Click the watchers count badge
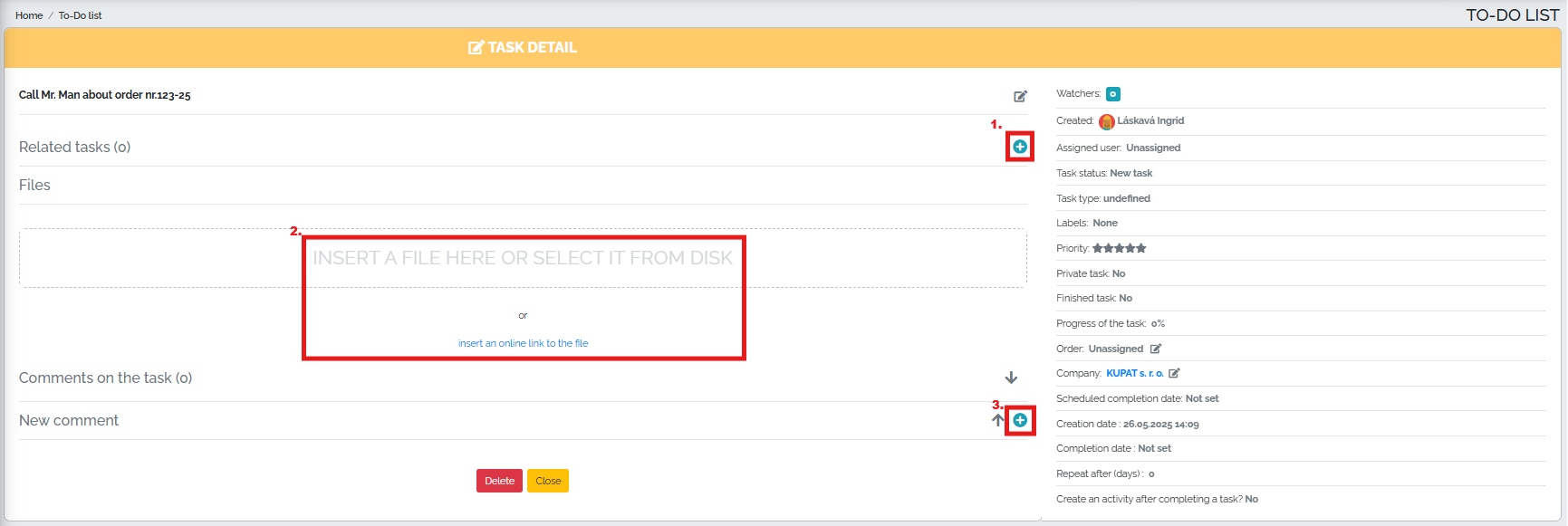The width and height of the screenshot is (1568, 526). point(1113,94)
